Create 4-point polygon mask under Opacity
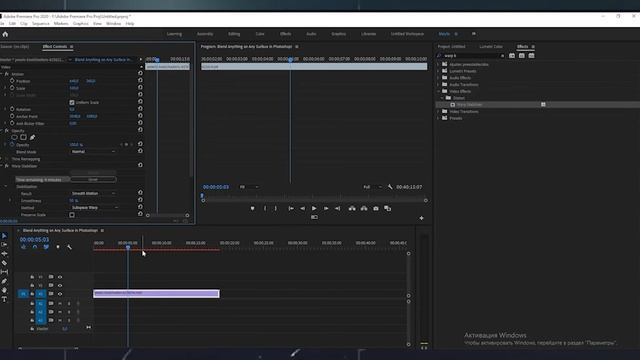The image size is (640, 360). click(24, 138)
